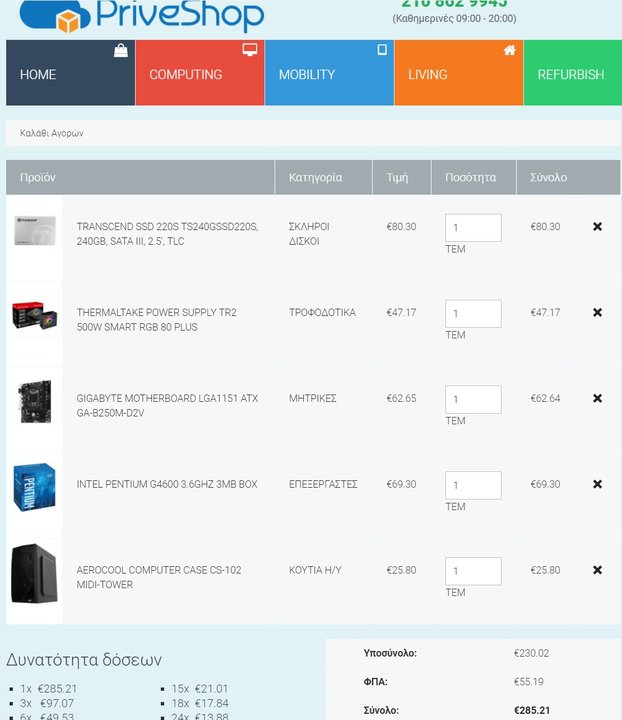Remove Thermaltake power supply from cart

597,312
